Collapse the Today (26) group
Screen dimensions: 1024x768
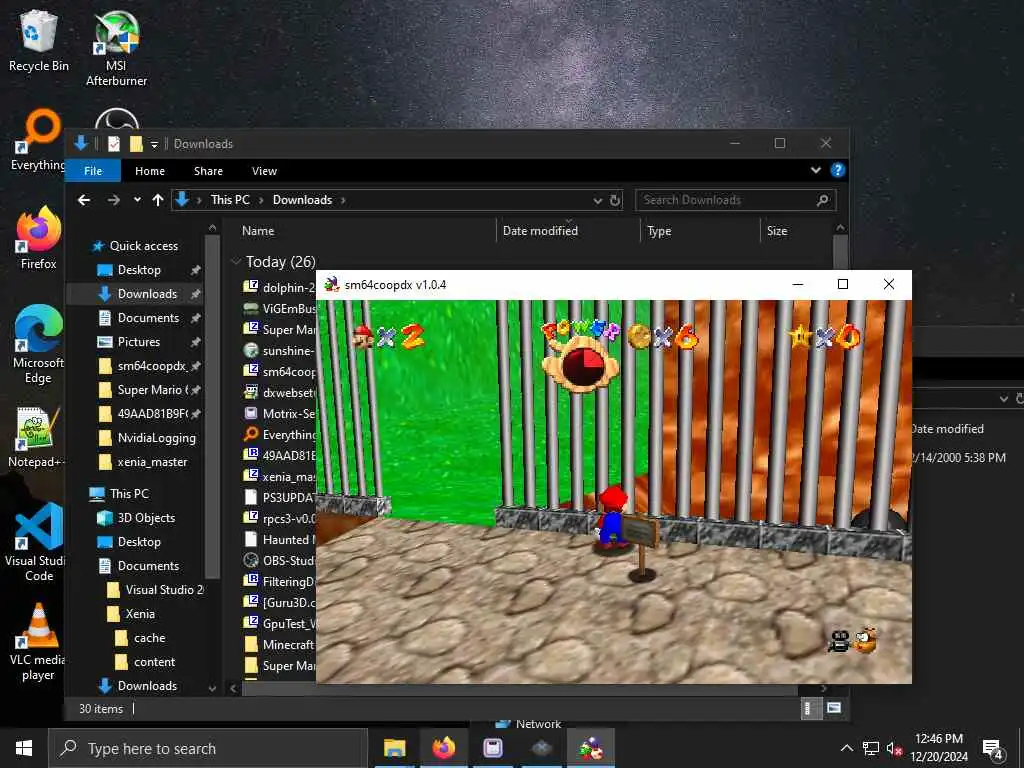[236, 262]
